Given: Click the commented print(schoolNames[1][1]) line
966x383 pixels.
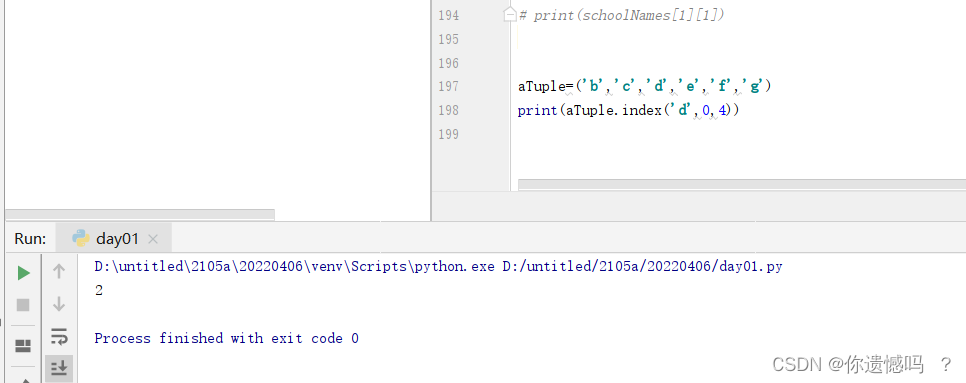Looking at the screenshot, I should (622, 15).
